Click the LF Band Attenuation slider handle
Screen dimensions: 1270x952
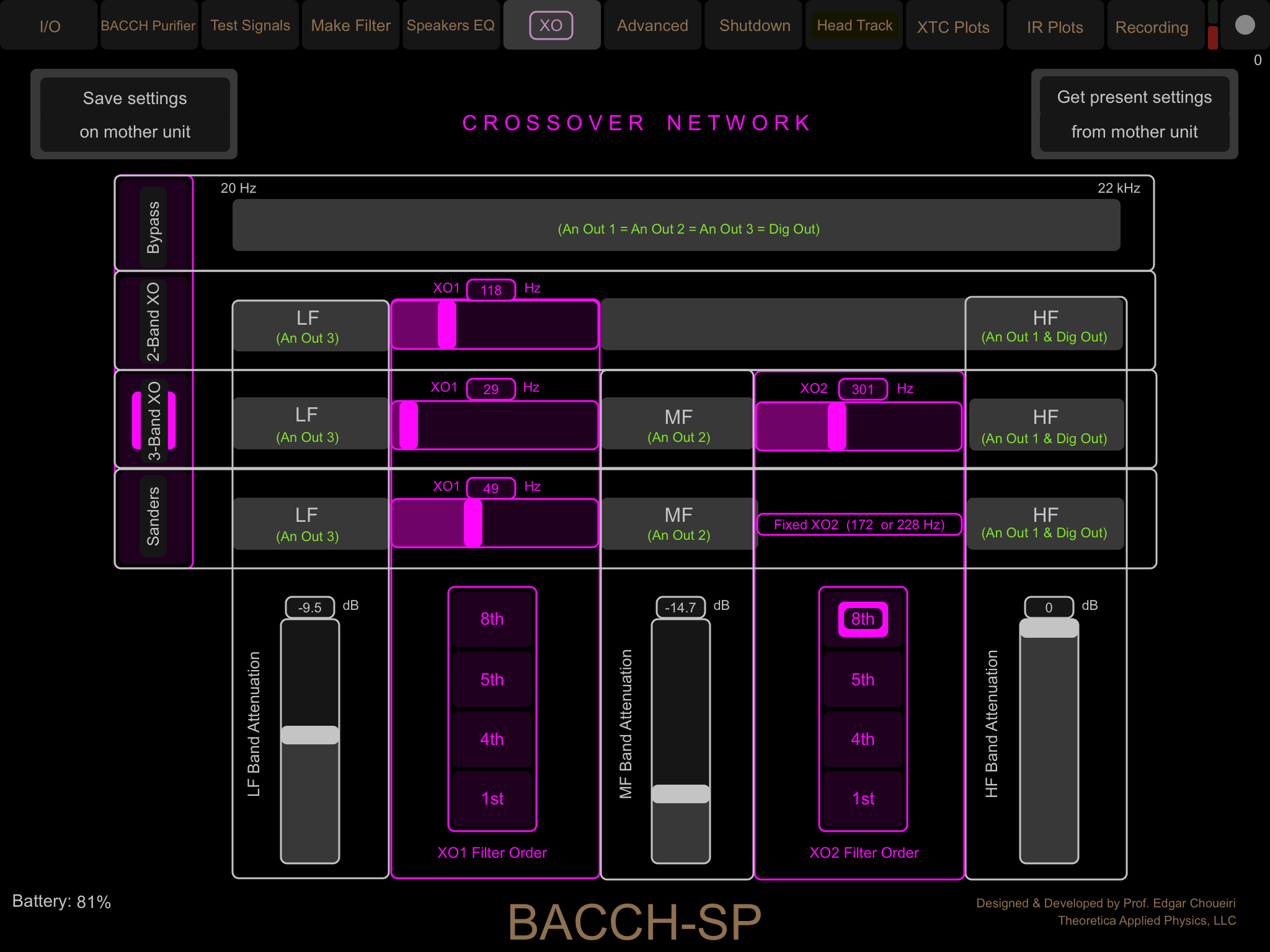[x=310, y=735]
